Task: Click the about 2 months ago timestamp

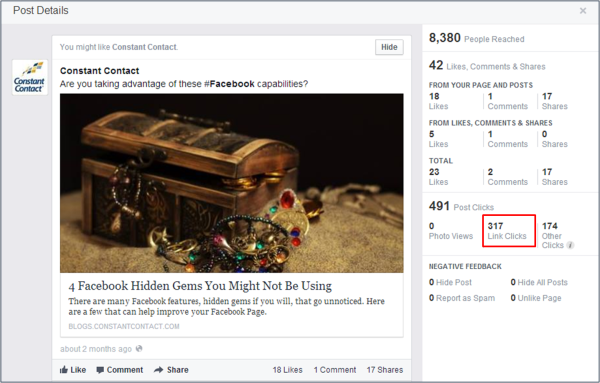Action: [x=96, y=349]
